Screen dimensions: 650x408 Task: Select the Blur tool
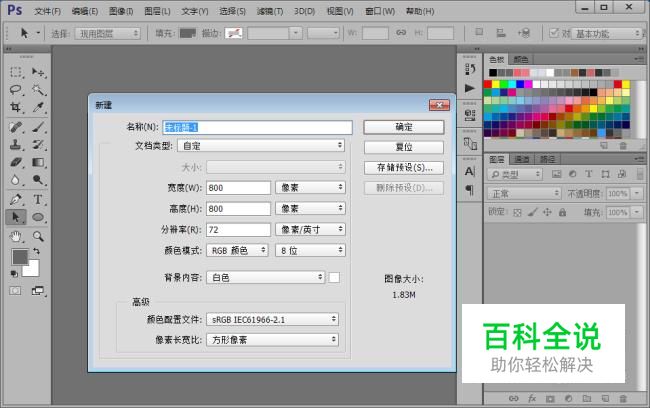(x=16, y=180)
